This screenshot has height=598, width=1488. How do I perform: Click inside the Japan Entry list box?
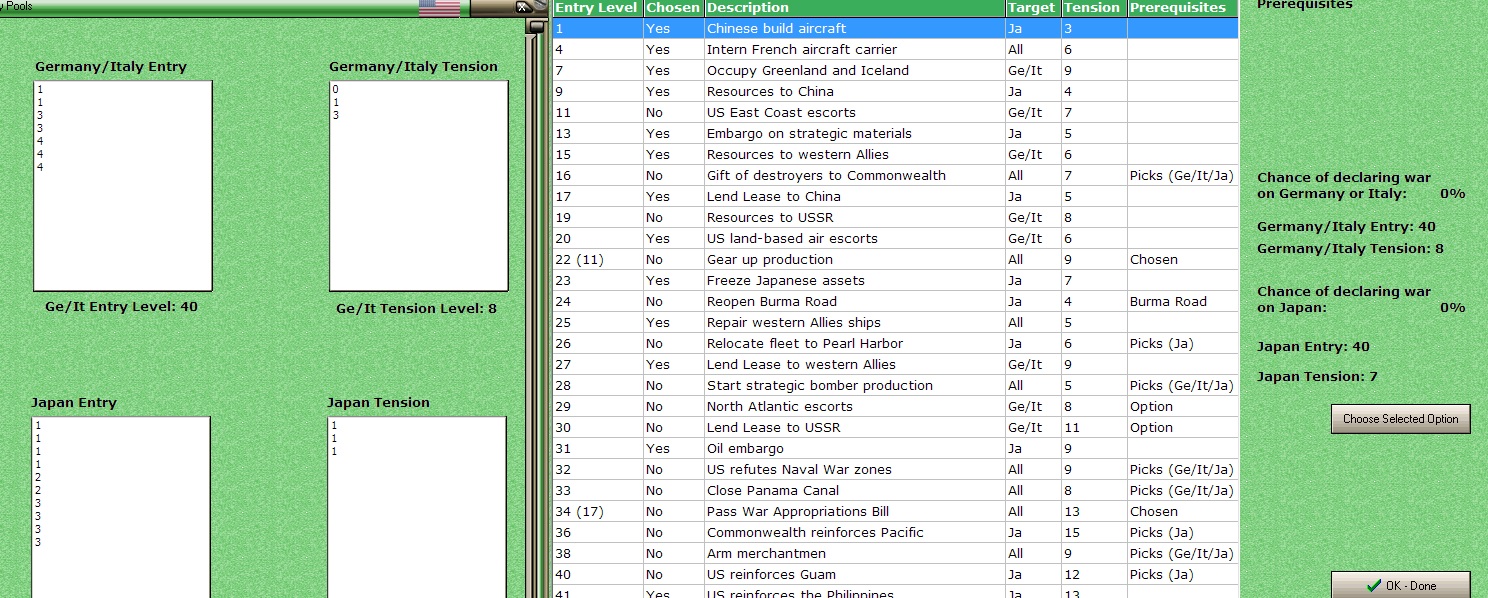(x=121, y=507)
